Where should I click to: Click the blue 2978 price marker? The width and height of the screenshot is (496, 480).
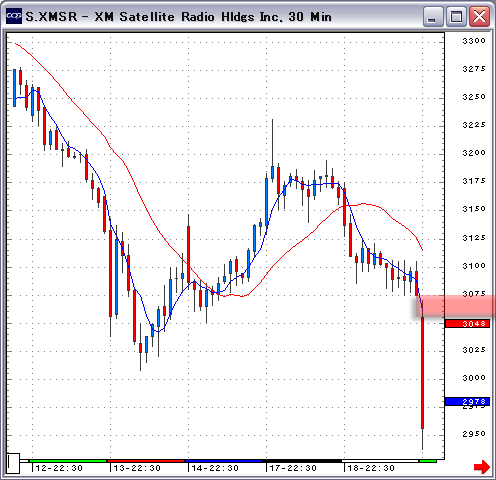point(467,402)
